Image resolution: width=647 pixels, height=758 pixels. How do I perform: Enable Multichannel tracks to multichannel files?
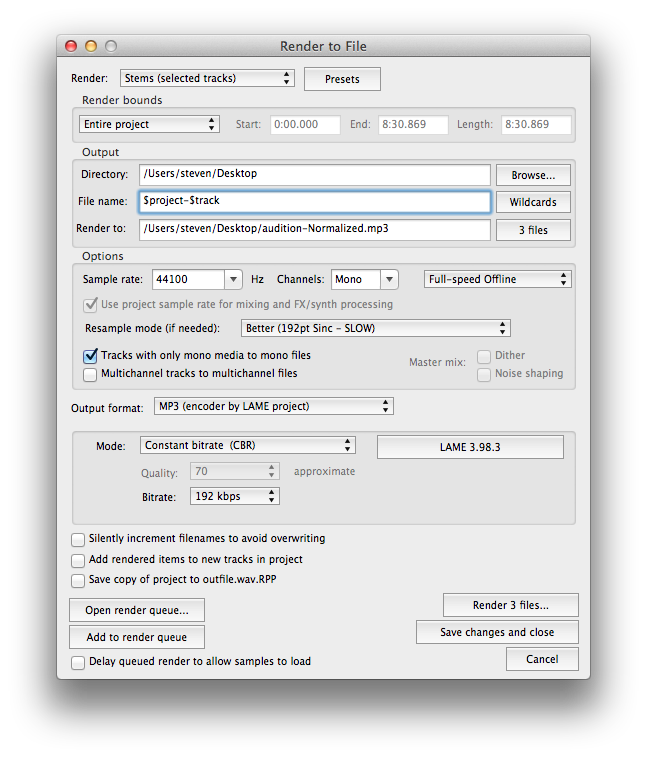[91, 374]
